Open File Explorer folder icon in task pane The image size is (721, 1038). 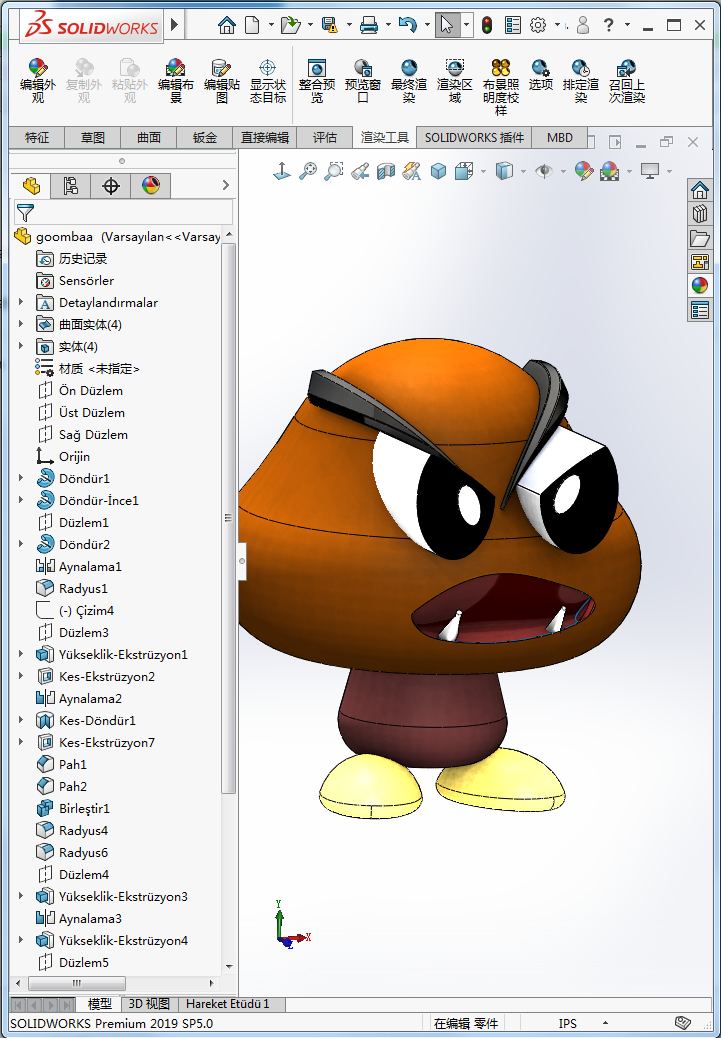point(700,238)
